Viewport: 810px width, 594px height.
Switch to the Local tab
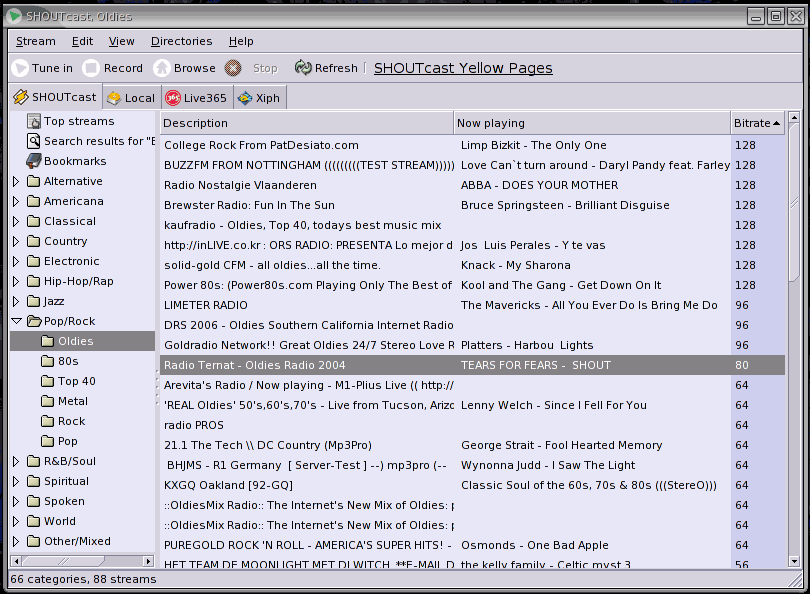click(132, 98)
